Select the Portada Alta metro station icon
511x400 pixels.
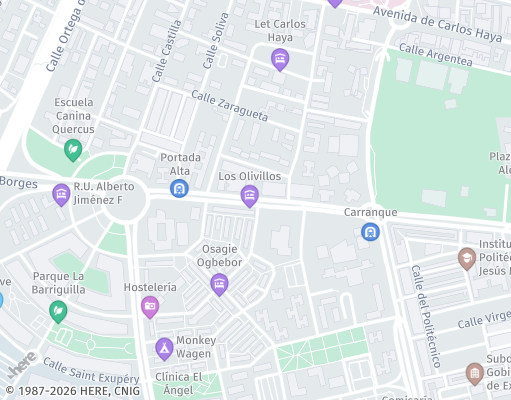179,189
